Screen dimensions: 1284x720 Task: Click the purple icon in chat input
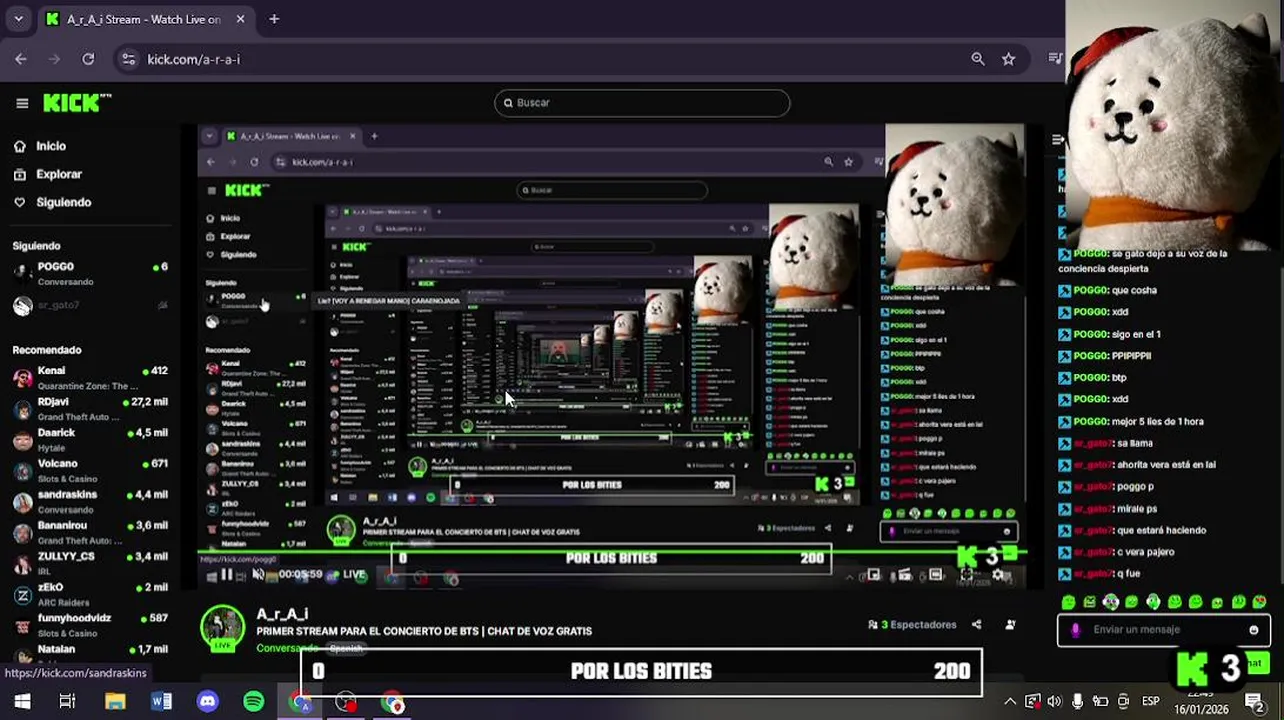click(x=1075, y=630)
